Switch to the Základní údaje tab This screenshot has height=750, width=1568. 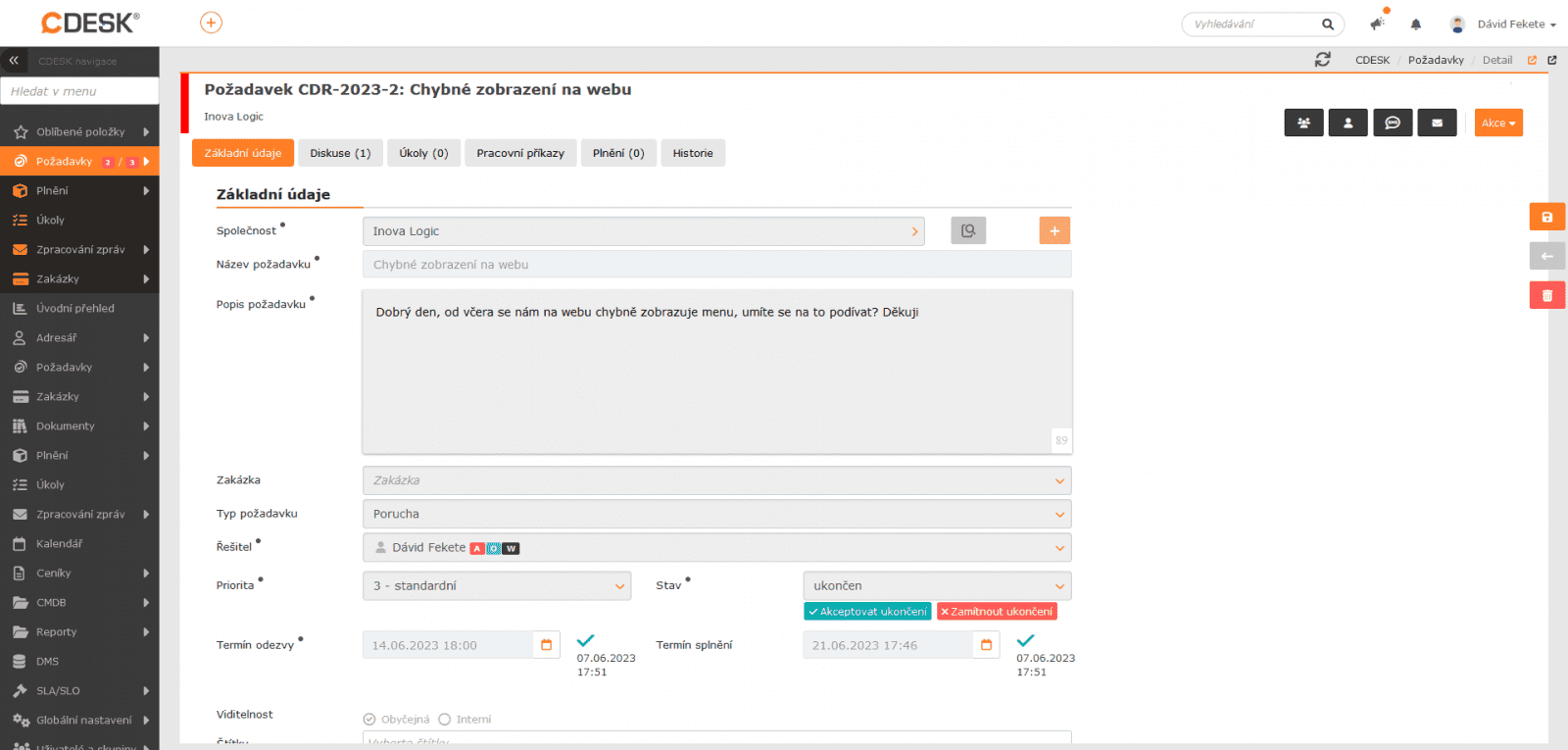pyautogui.click(x=243, y=153)
